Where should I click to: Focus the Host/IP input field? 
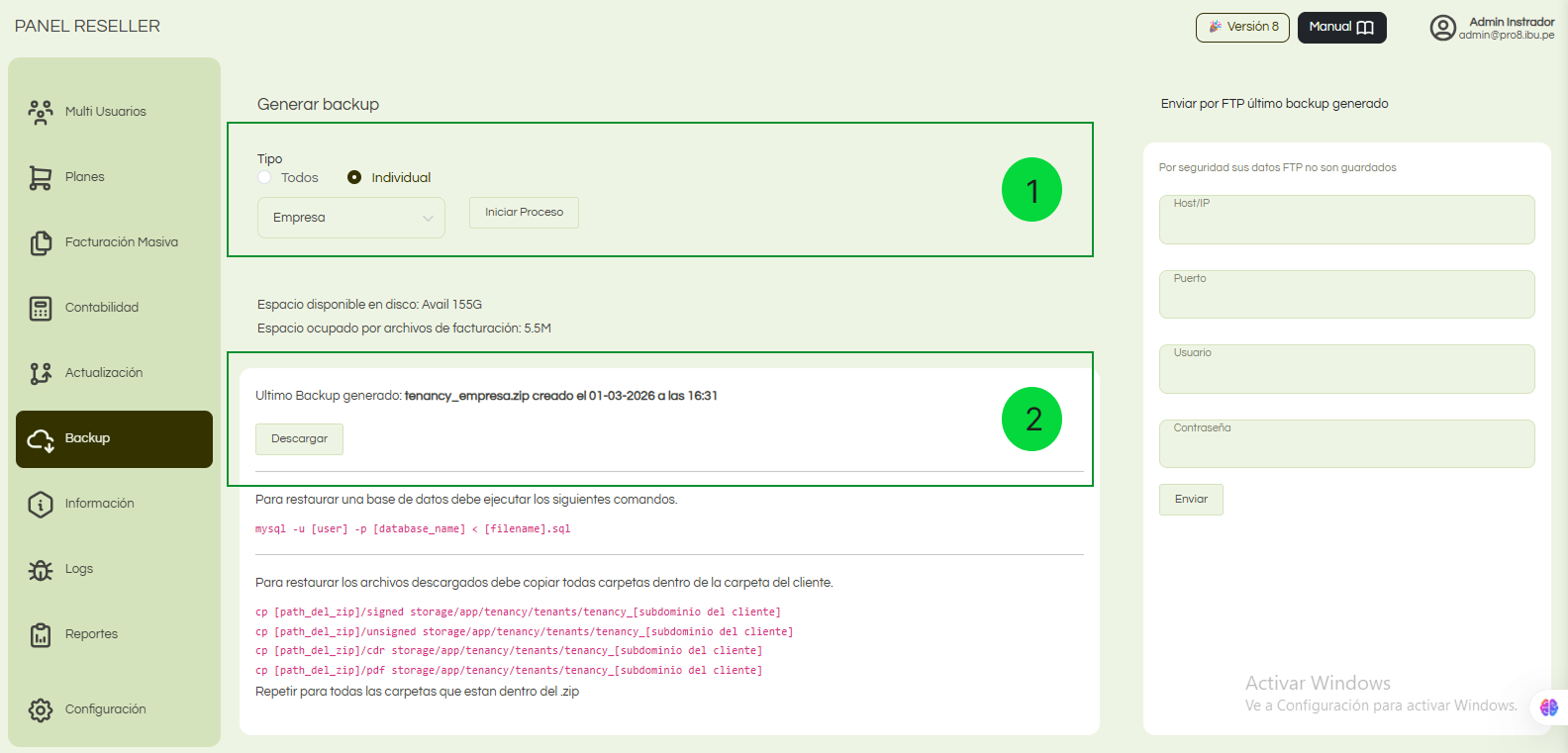[x=1346, y=223]
